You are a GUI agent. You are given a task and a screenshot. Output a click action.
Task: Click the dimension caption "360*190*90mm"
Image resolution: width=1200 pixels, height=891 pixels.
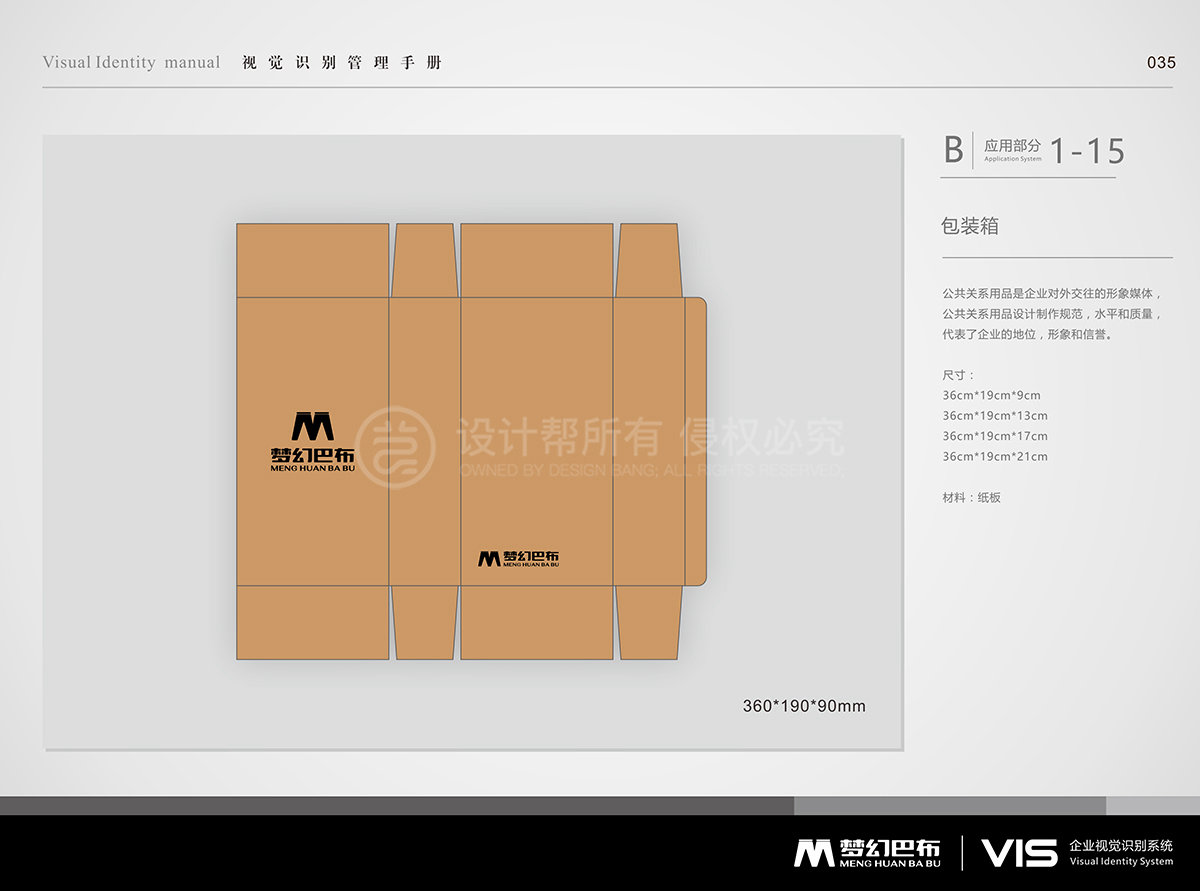point(804,706)
